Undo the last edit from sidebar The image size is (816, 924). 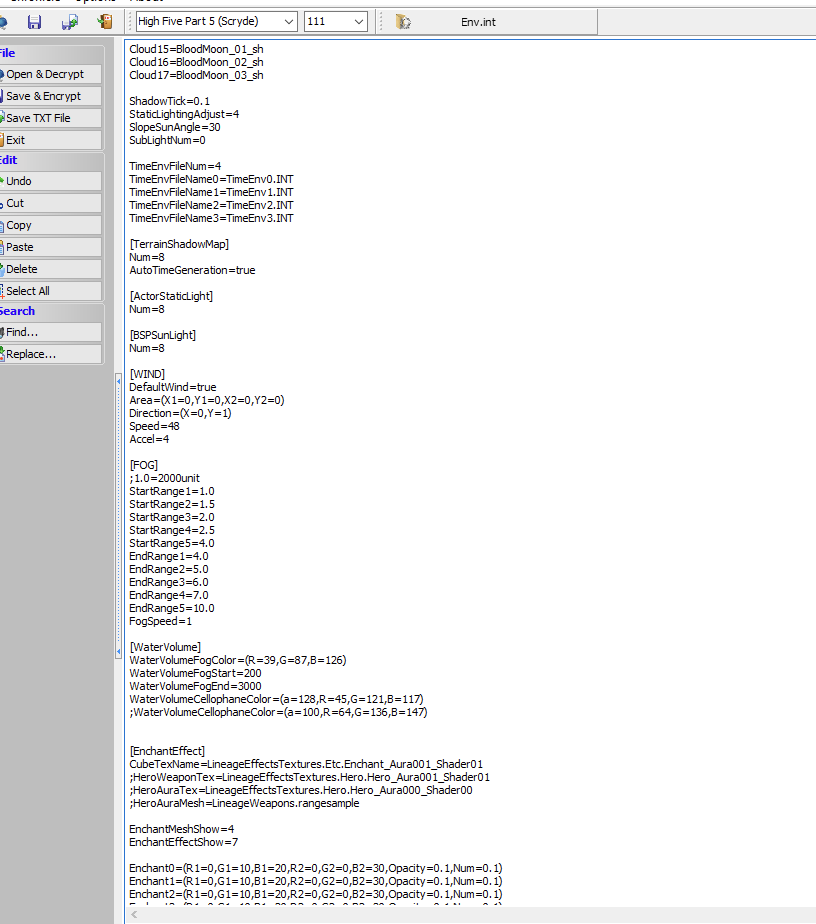tap(50, 181)
